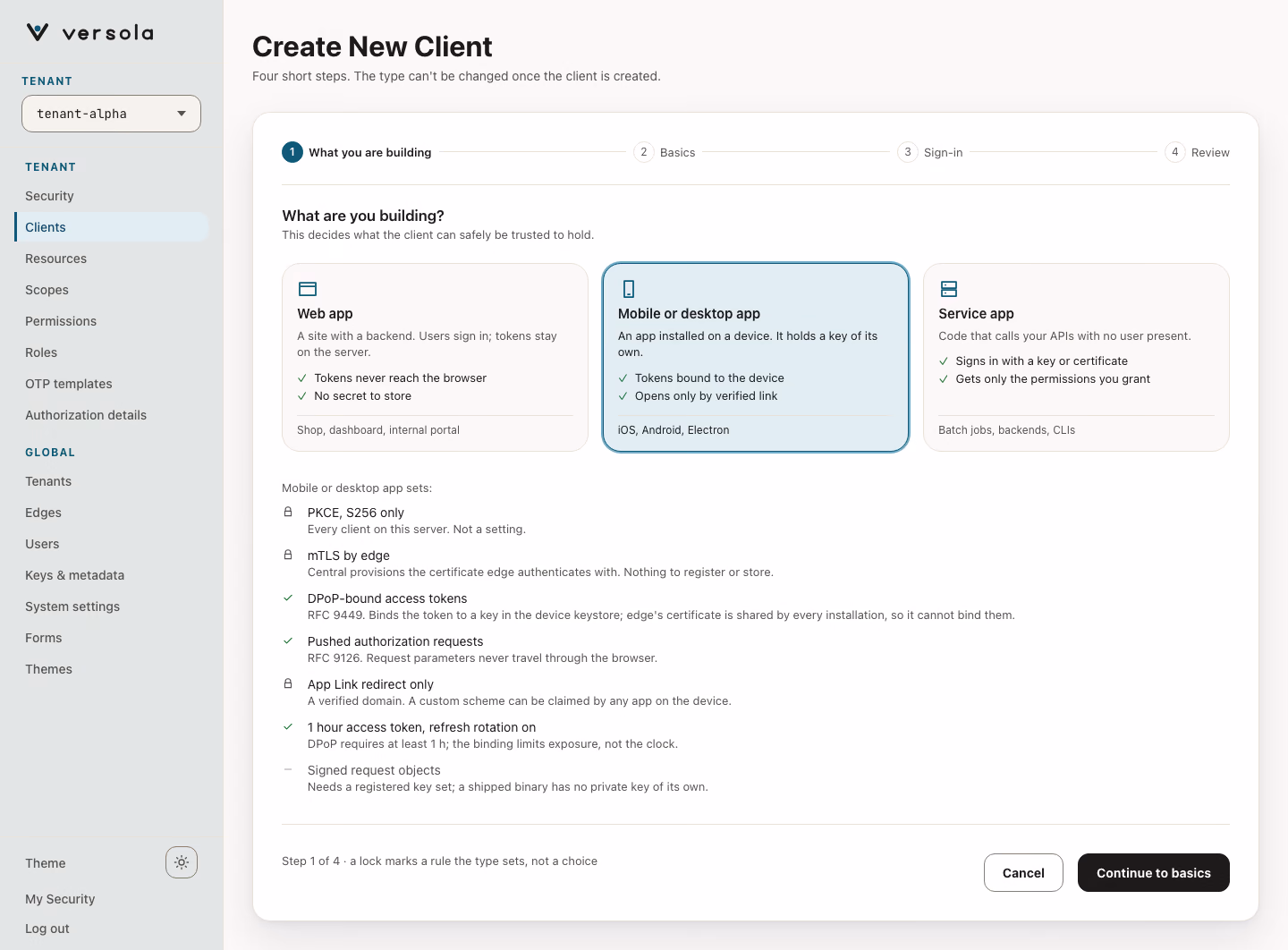Toggle the theme sun icon button
Image resolution: width=1288 pixels, height=950 pixels.
(182, 862)
